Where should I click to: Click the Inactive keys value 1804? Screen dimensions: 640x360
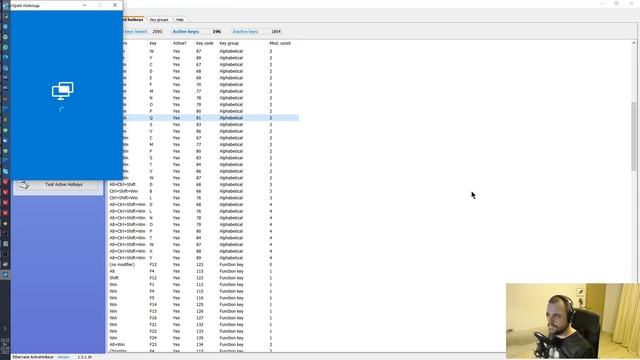[x=276, y=31]
